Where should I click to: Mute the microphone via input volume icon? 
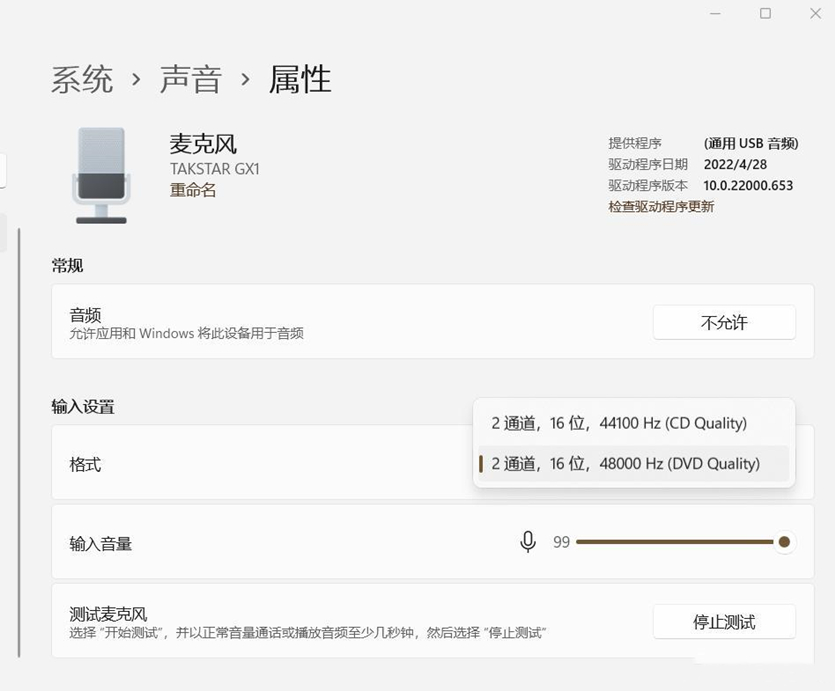point(527,542)
